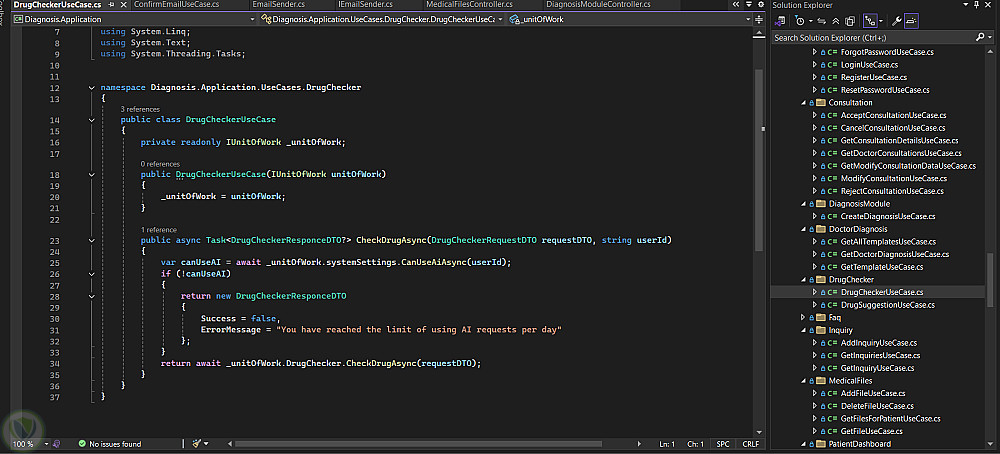Click Ln: 1 line indicator
This screenshot has width=1000, height=454.
[x=667, y=443]
